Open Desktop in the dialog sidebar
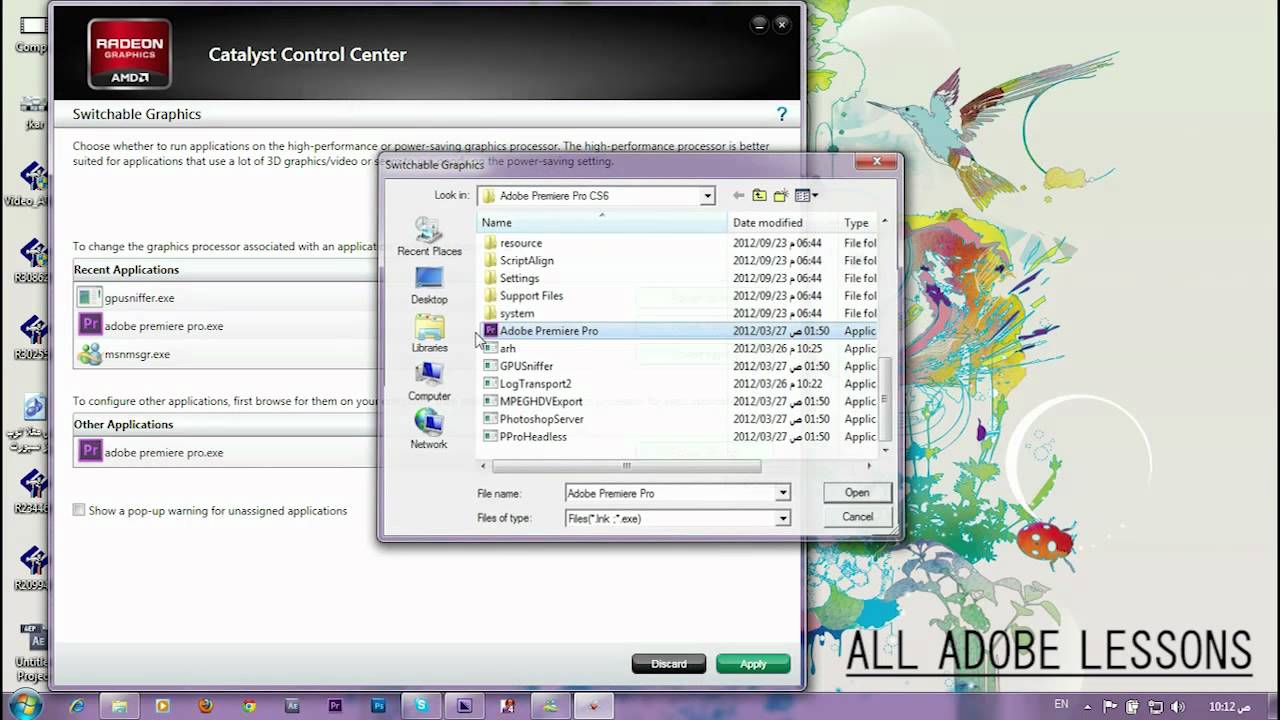The image size is (1280, 720). [x=429, y=285]
